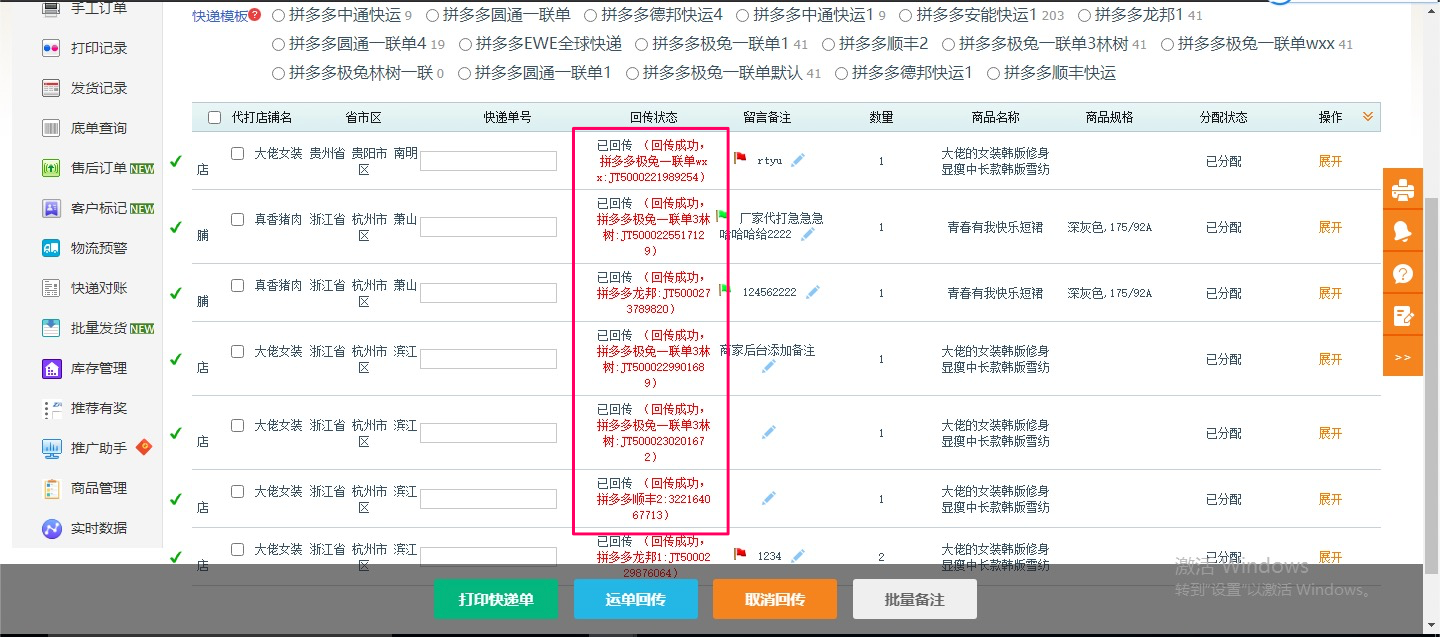The height and width of the screenshot is (637, 1440).
Task: Click the bell notification icon on the orange panel
Action: pyautogui.click(x=1403, y=231)
